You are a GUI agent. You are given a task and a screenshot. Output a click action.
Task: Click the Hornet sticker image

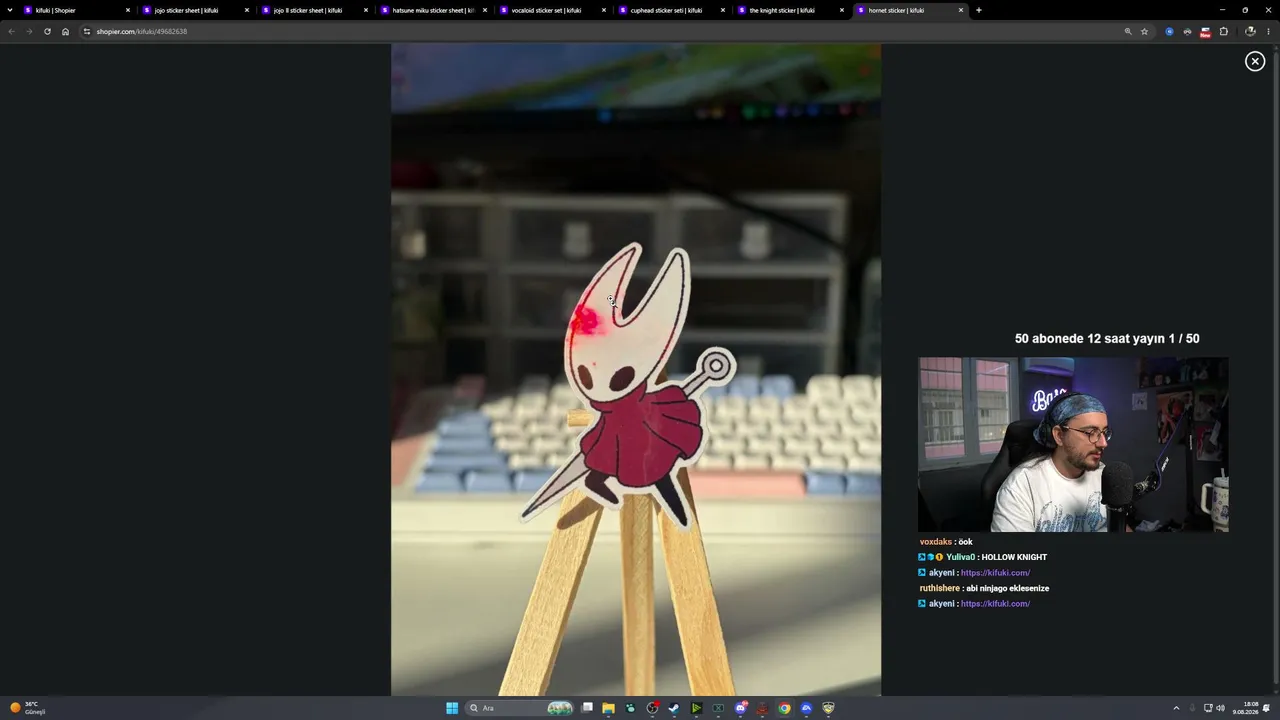click(x=636, y=369)
